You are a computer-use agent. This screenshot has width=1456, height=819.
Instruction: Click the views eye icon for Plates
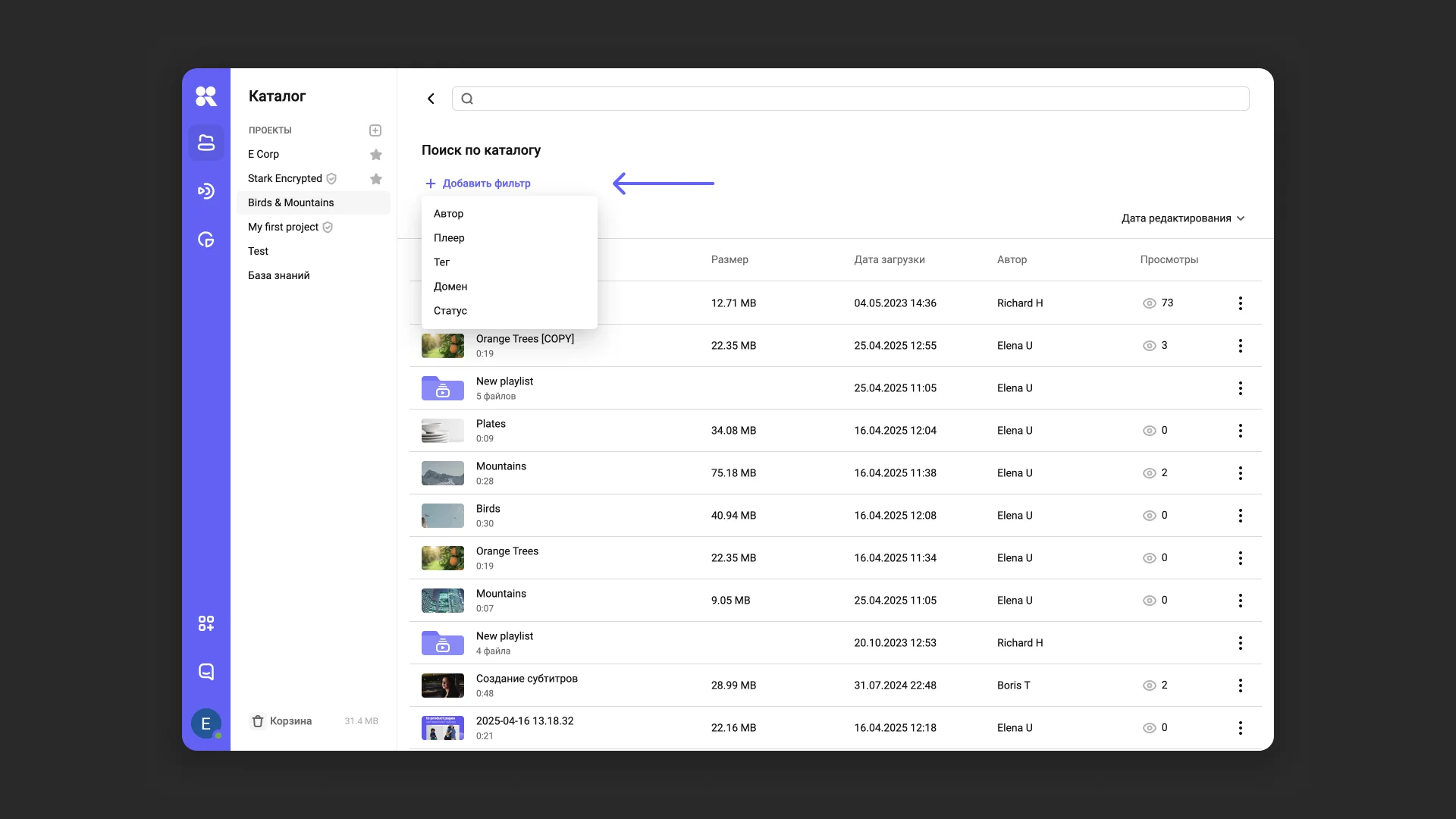tap(1150, 431)
